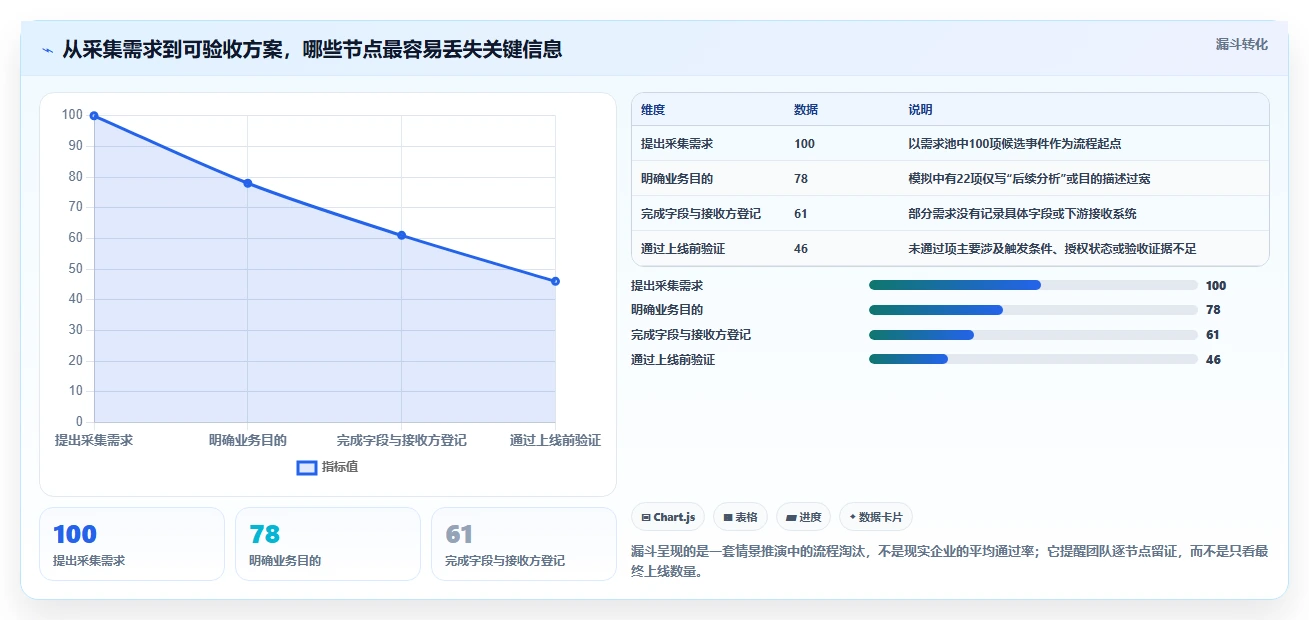Open the stat card showing 78 明确业务目的
The image size is (1309, 620).
[x=328, y=544]
